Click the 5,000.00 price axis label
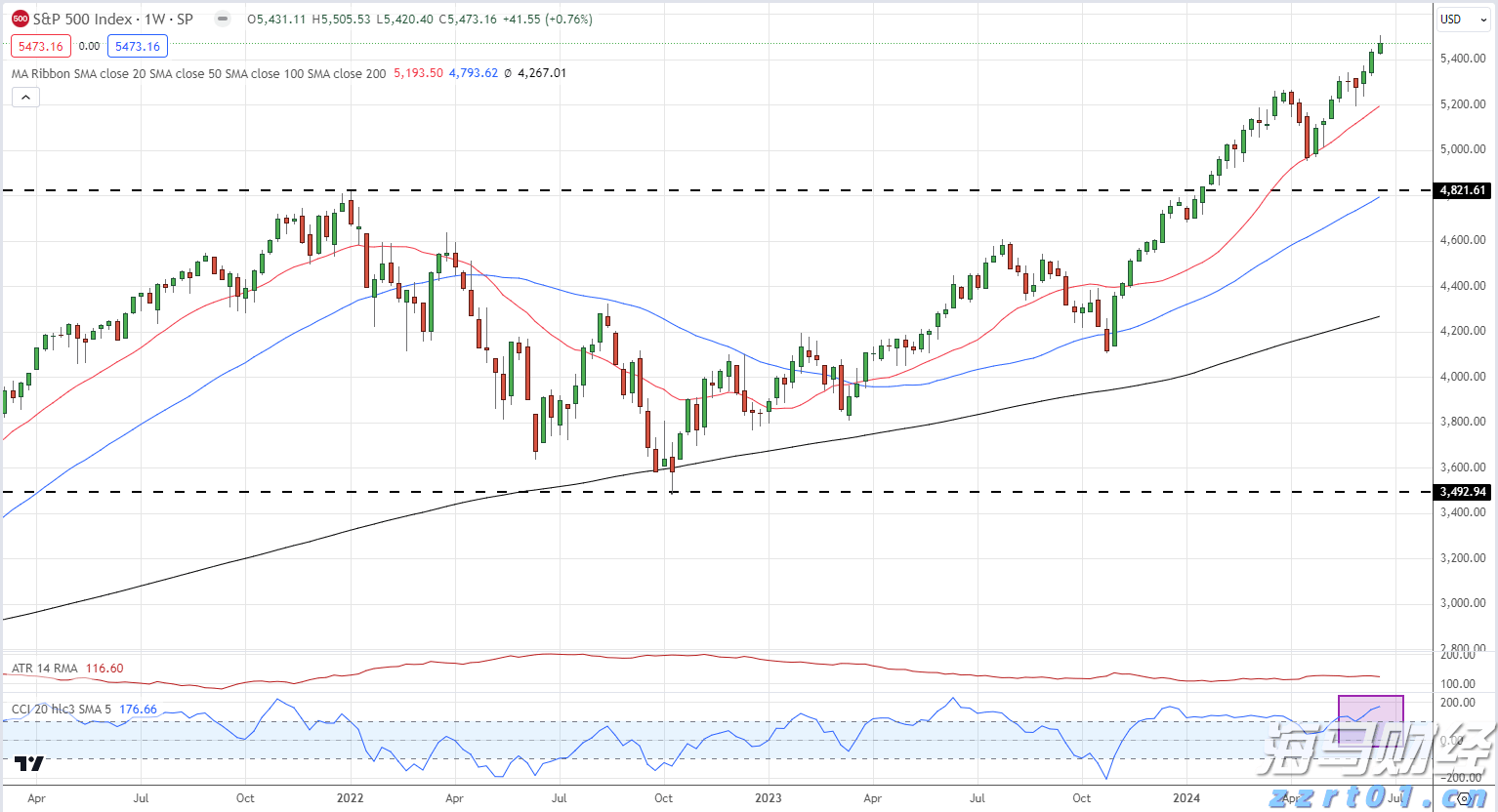 [x=1463, y=149]
